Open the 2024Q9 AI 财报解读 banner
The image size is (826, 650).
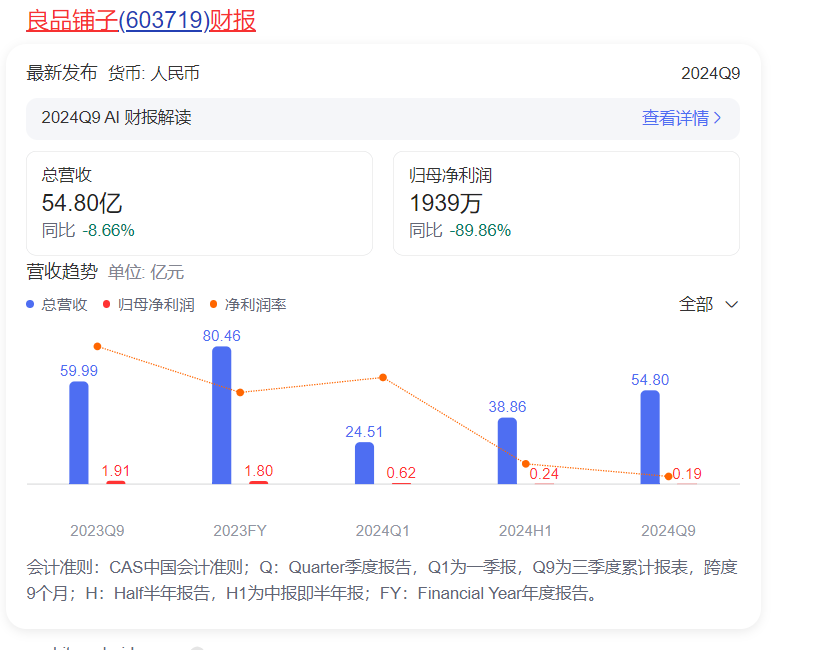tap(383, 119)
